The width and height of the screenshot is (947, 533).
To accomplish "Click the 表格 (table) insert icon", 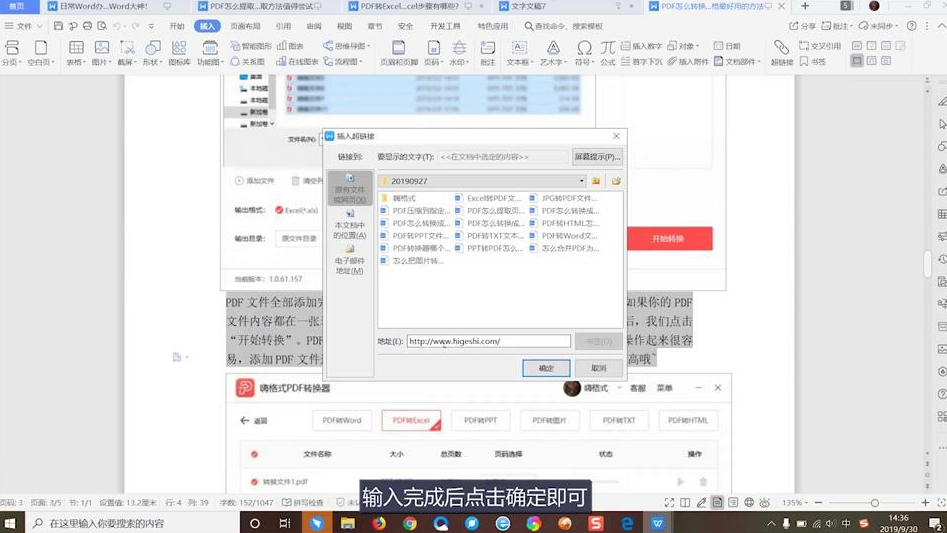I will coord(75,53).
